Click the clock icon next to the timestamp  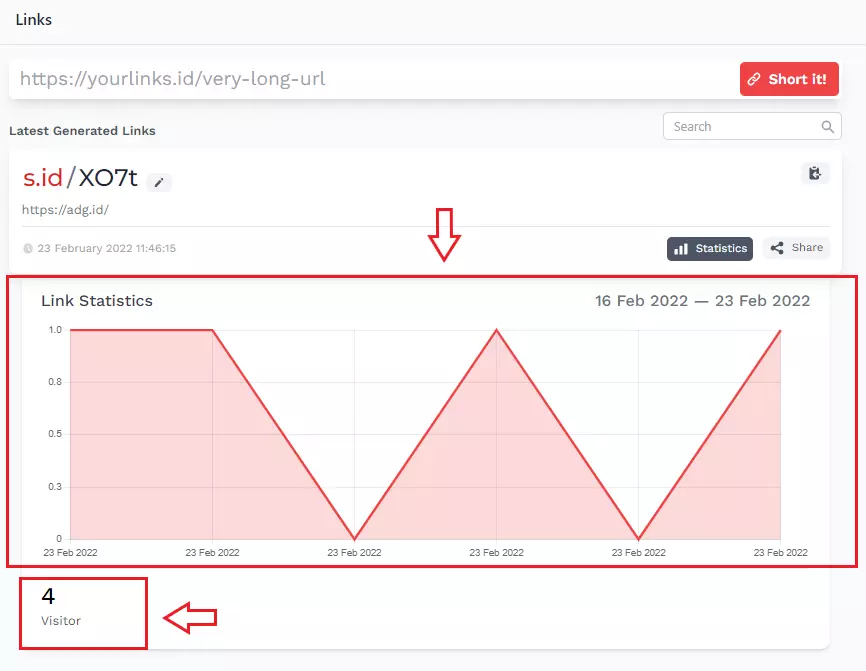click(x=28, y=248)
